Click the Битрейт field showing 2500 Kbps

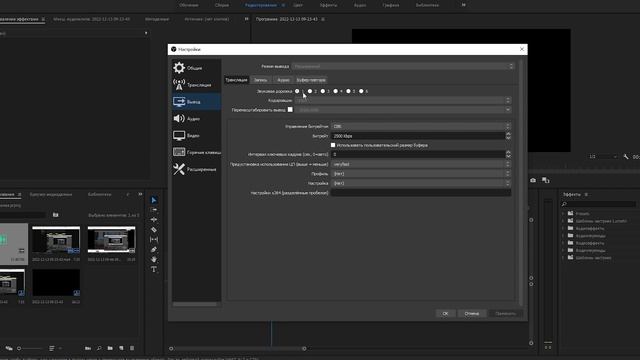(418, 136)
